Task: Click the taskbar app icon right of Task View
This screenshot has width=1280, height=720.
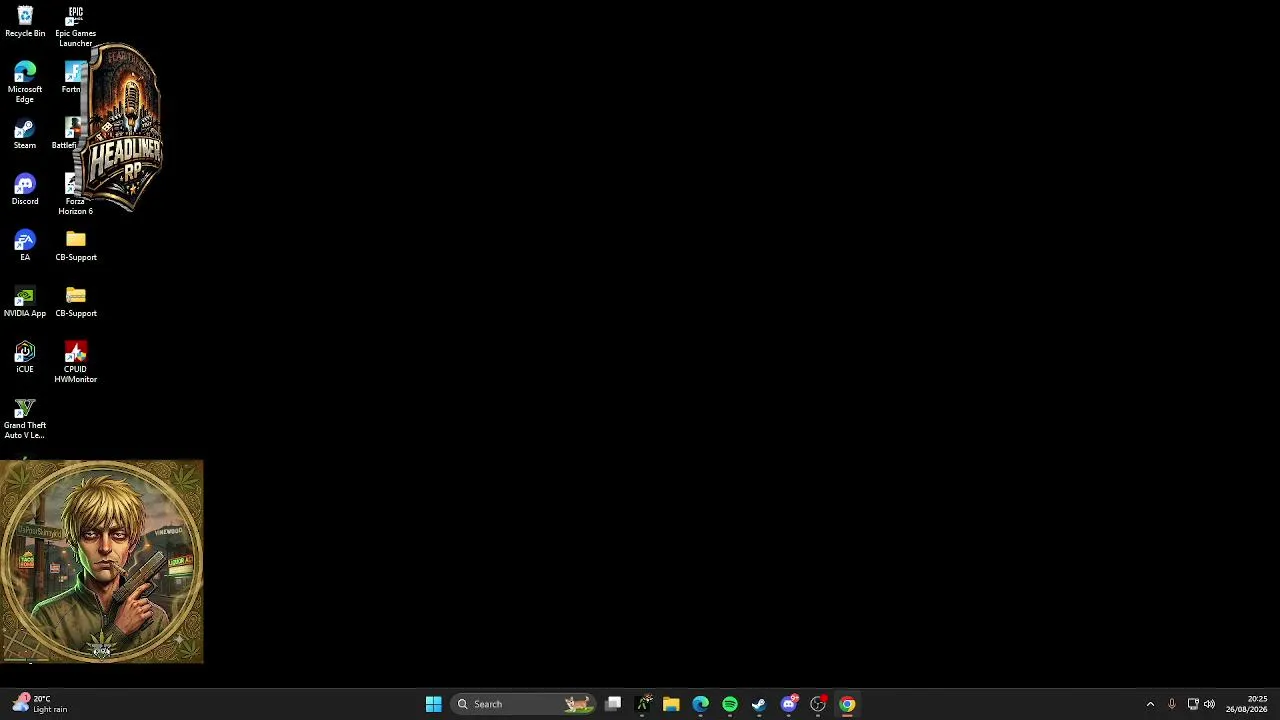Action: coord(642,704)
